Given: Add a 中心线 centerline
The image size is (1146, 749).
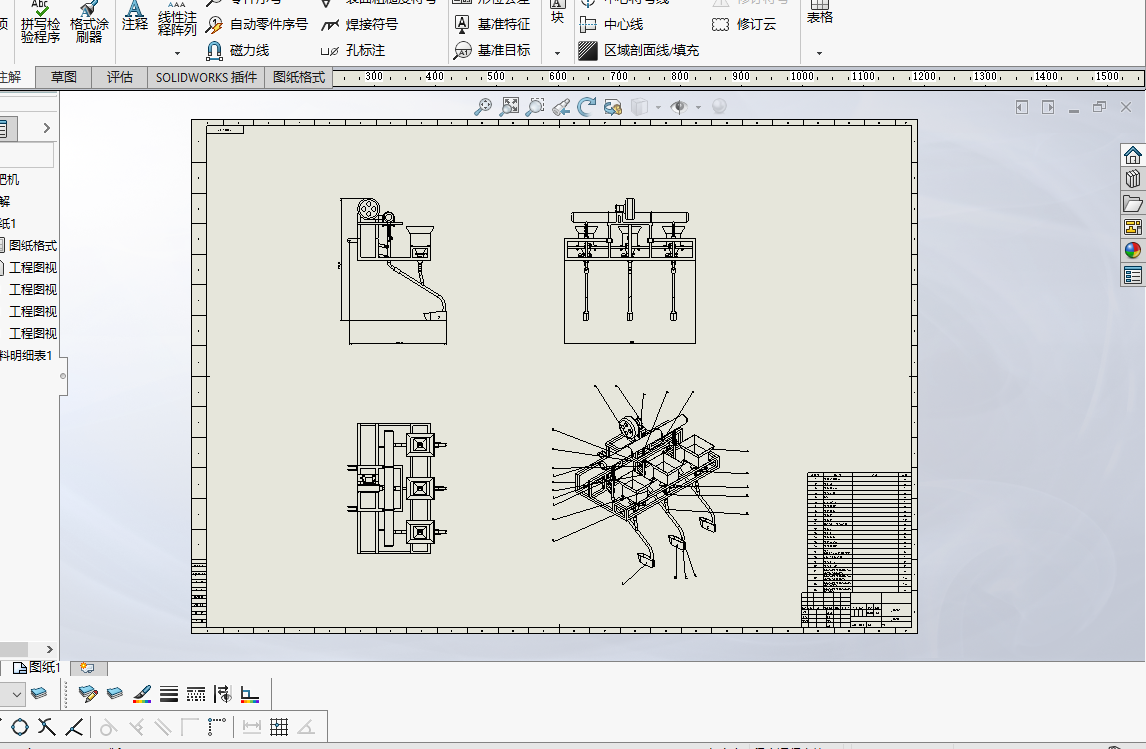Looking at the screenshot, I should click(611, 24).
